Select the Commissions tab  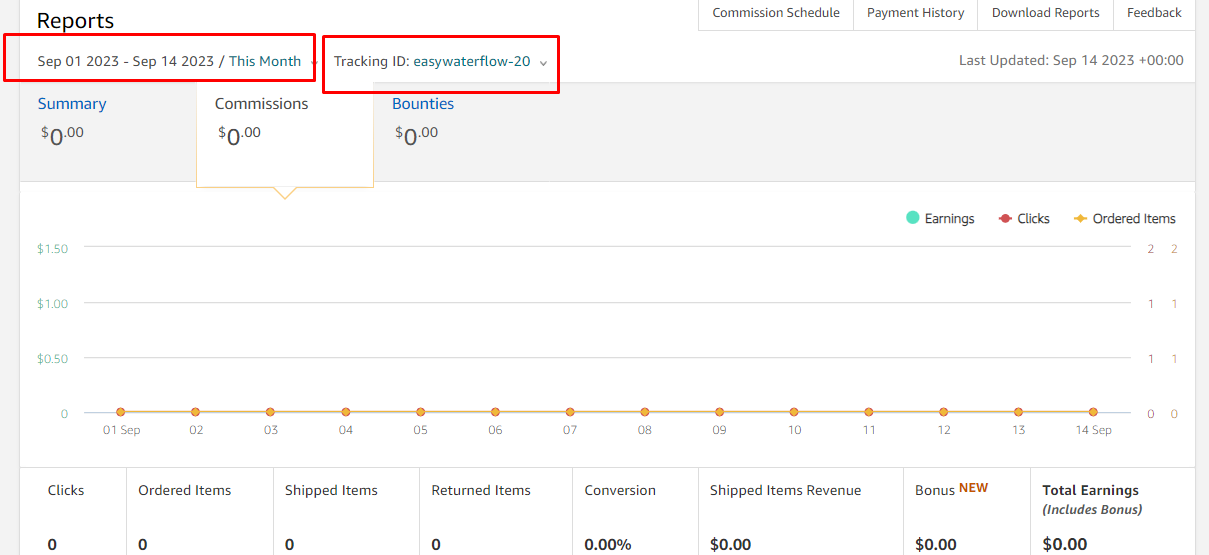point(262,104)
